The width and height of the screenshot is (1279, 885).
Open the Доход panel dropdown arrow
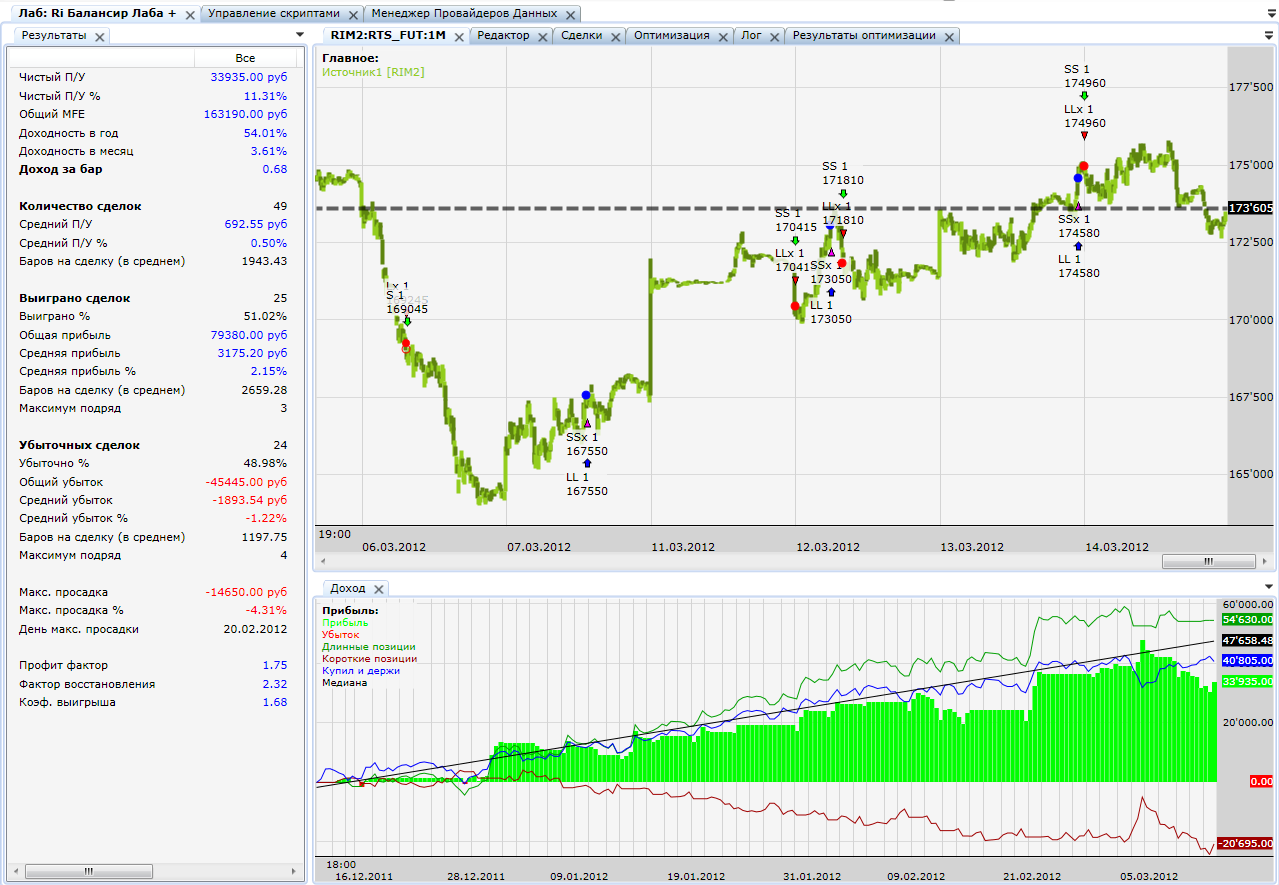coord(1269,588)
